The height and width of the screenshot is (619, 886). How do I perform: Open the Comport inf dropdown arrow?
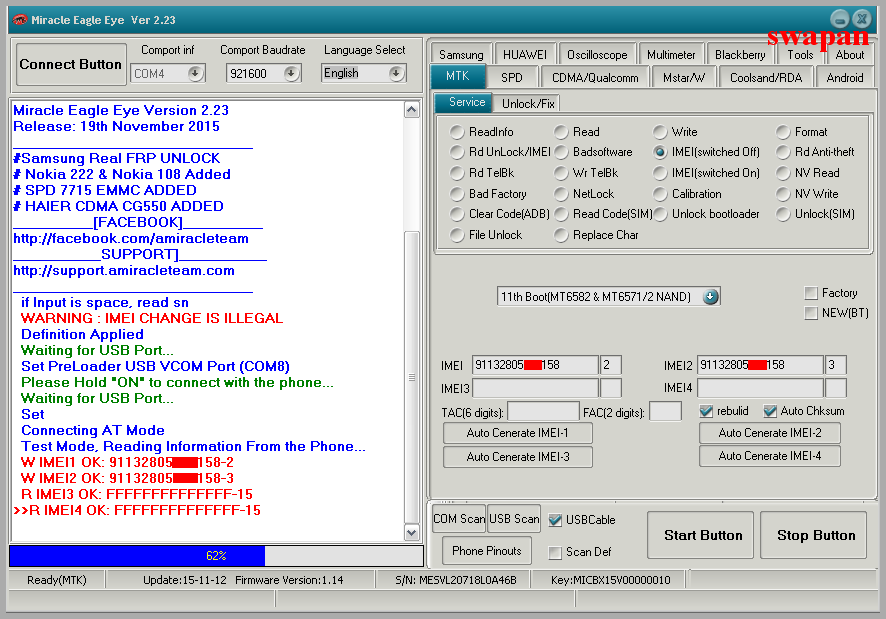pos(196,73)
